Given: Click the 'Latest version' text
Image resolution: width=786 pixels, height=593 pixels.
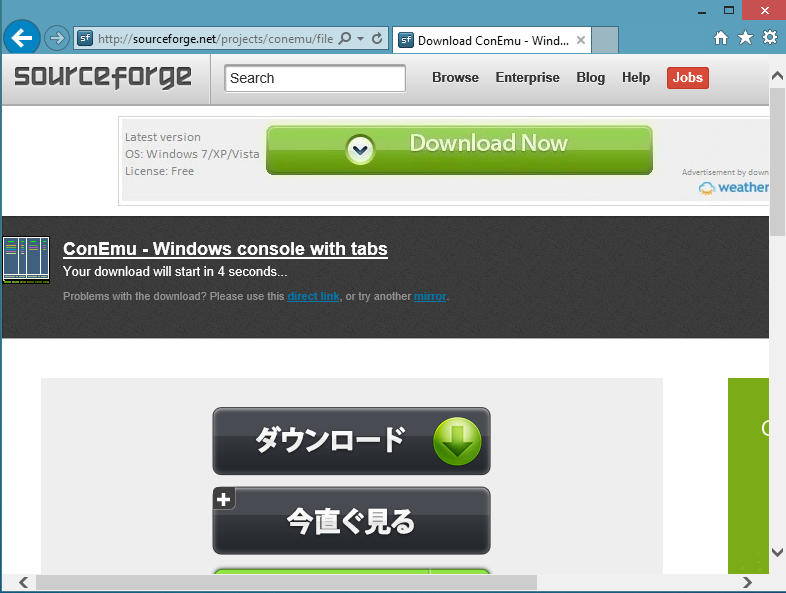Looking at the screenshot, I should (163, 137).
